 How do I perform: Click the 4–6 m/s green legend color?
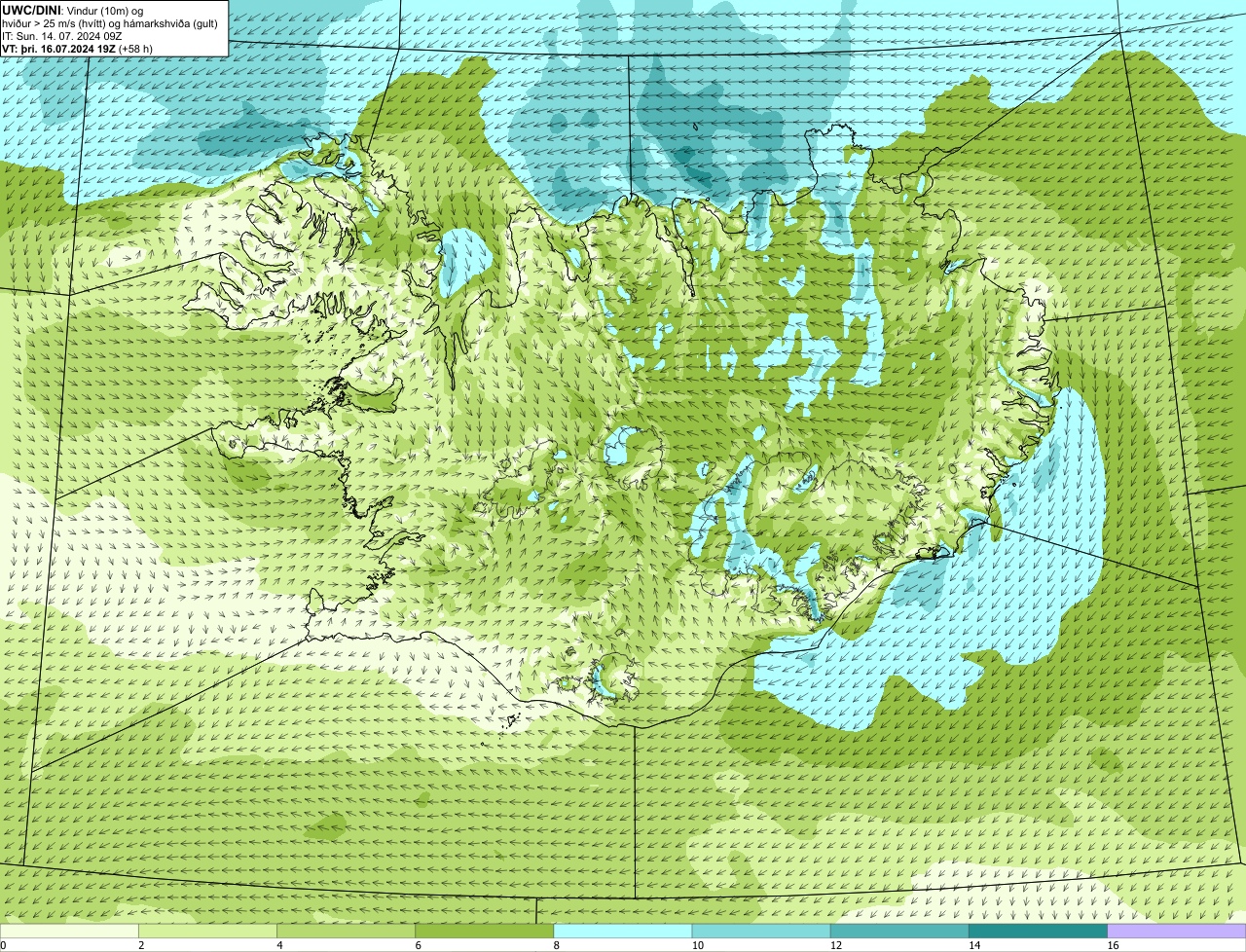(x=346, y=931)
